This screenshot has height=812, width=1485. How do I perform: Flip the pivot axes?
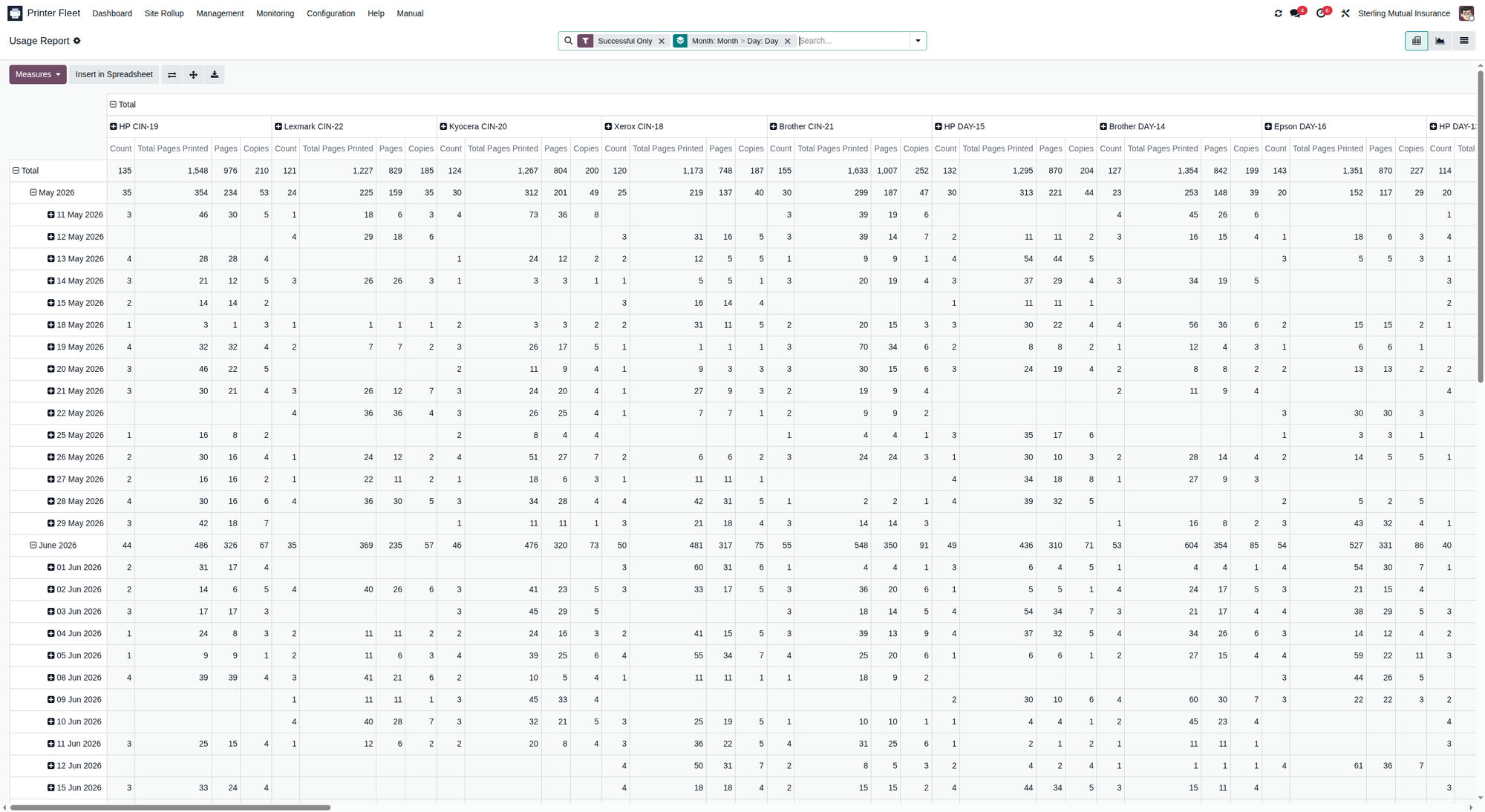(172, 74)
